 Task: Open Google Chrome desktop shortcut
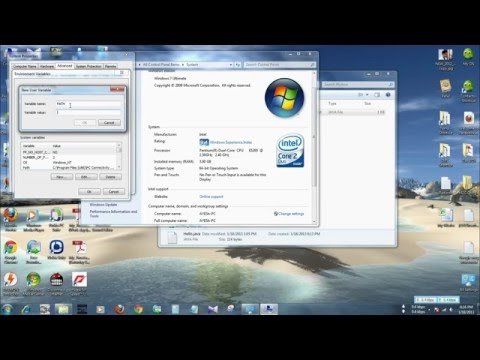point(11,252)
